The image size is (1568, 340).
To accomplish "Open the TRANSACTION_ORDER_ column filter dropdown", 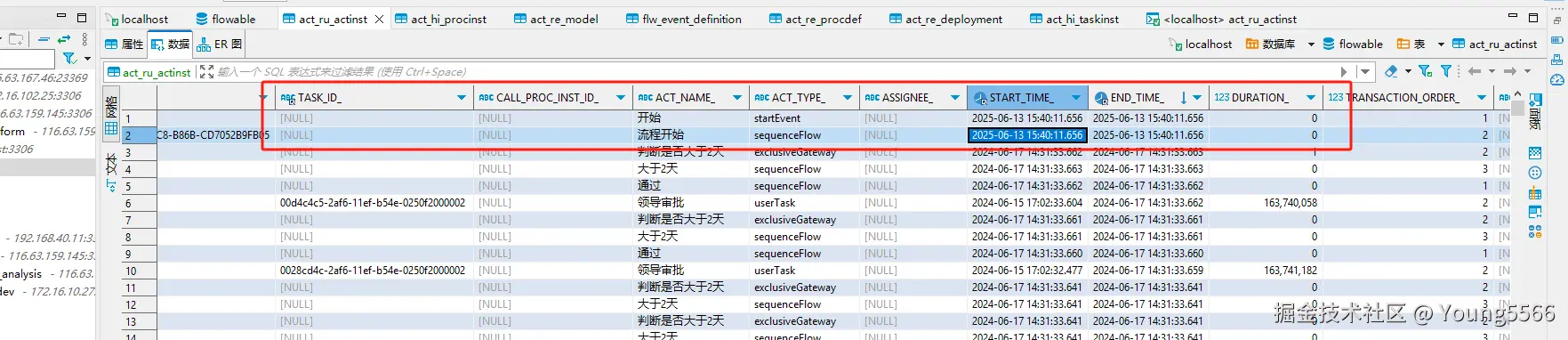I will [x=1482, y=98].
